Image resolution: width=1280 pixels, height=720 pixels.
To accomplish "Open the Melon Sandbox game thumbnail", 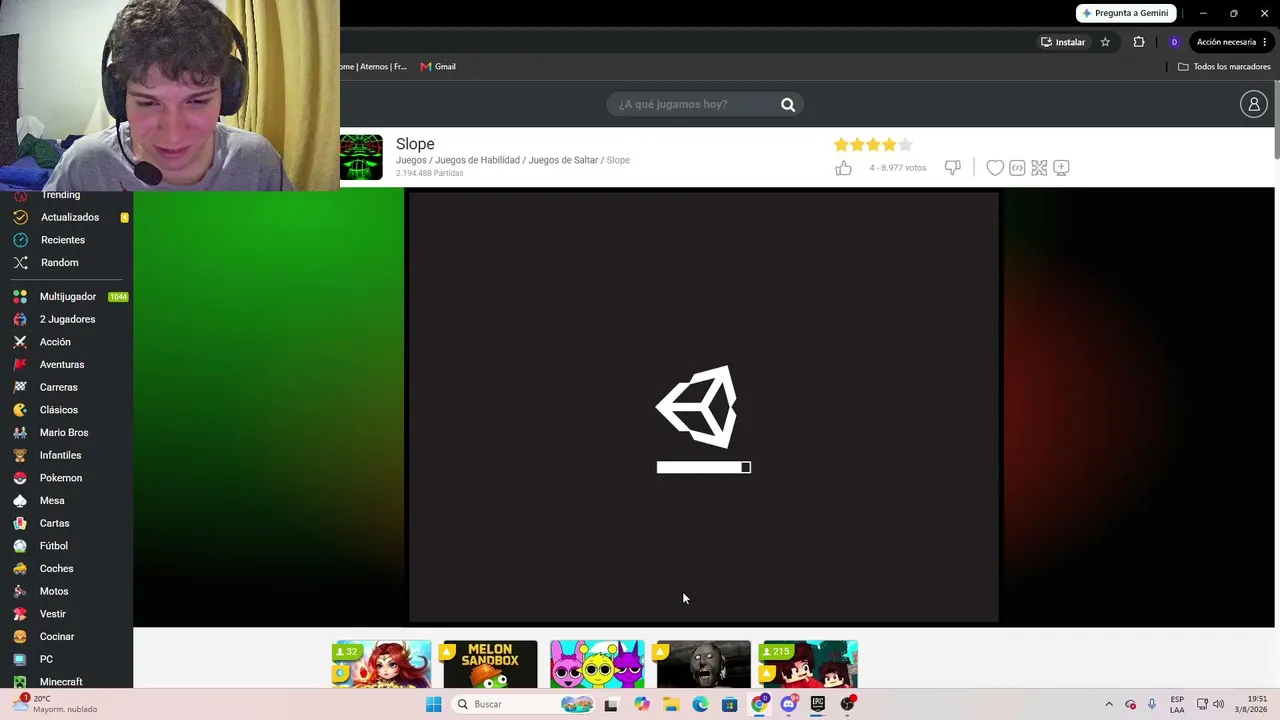I will pos(490,665).
